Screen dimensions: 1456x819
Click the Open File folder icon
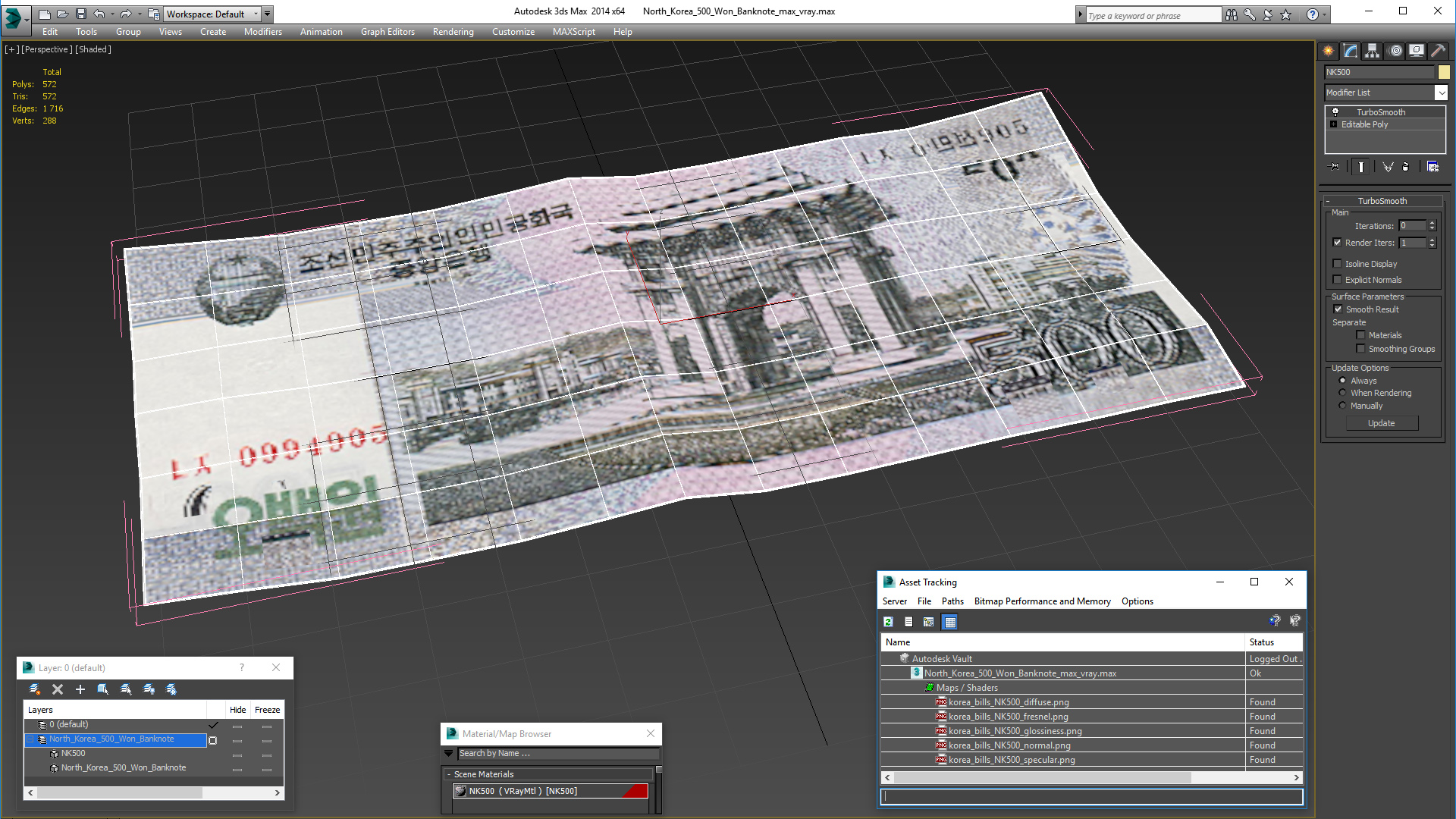[63, 14]
